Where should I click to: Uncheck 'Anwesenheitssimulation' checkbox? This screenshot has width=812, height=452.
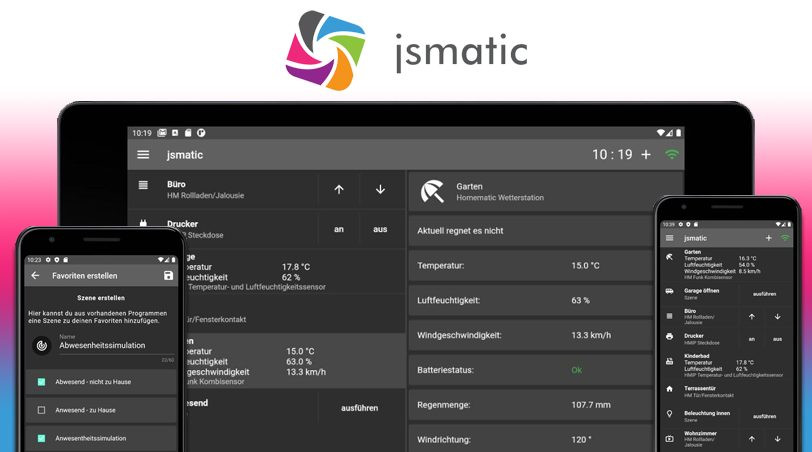(41, 438)
